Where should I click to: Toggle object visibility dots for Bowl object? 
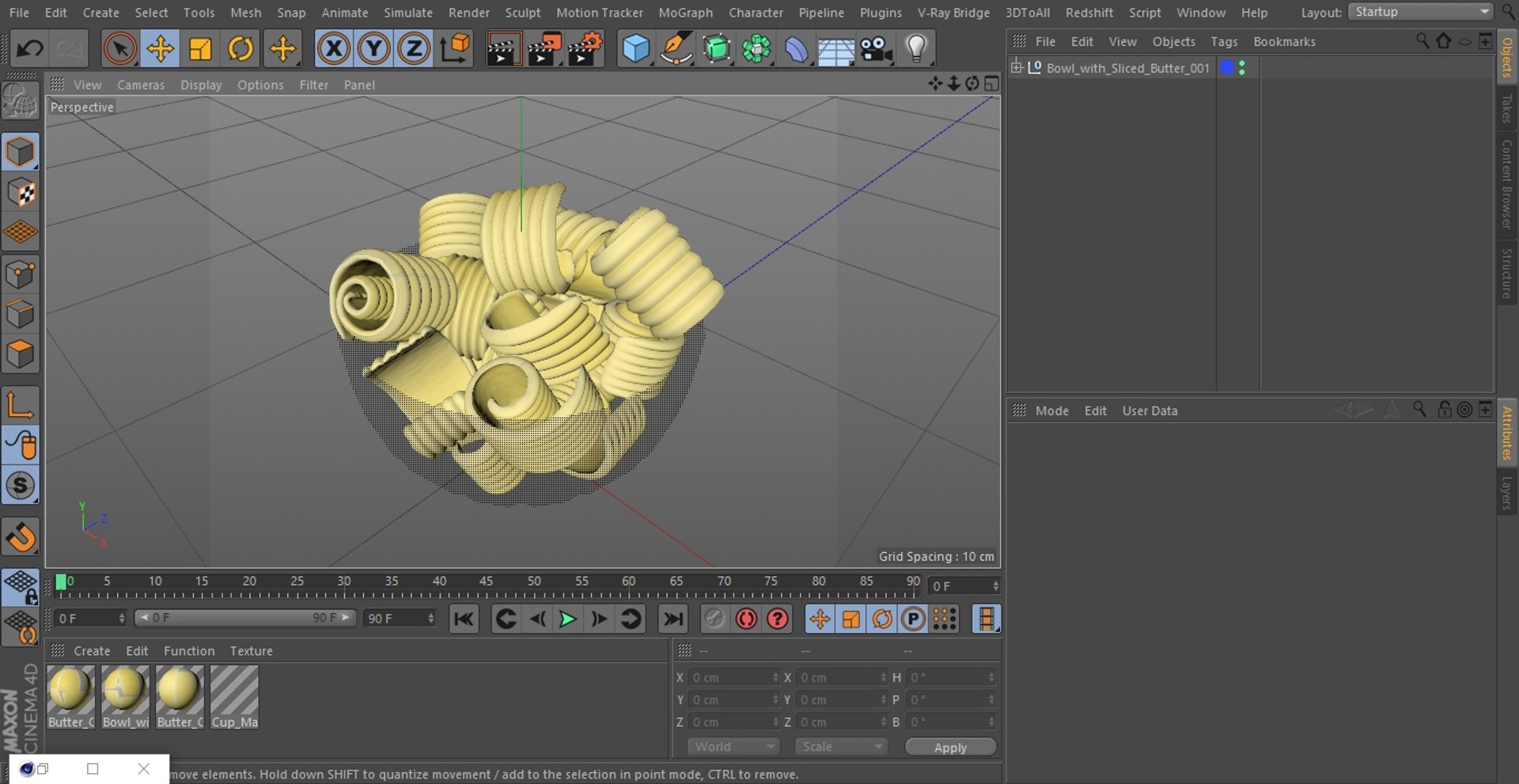coord(1242,67)
